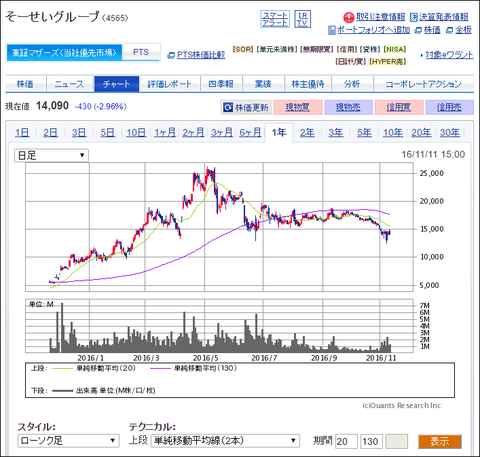Switch to the ニュース tab
Image resolution: width=480 pixels, height=457 pixels.
(x=70, y=84)
